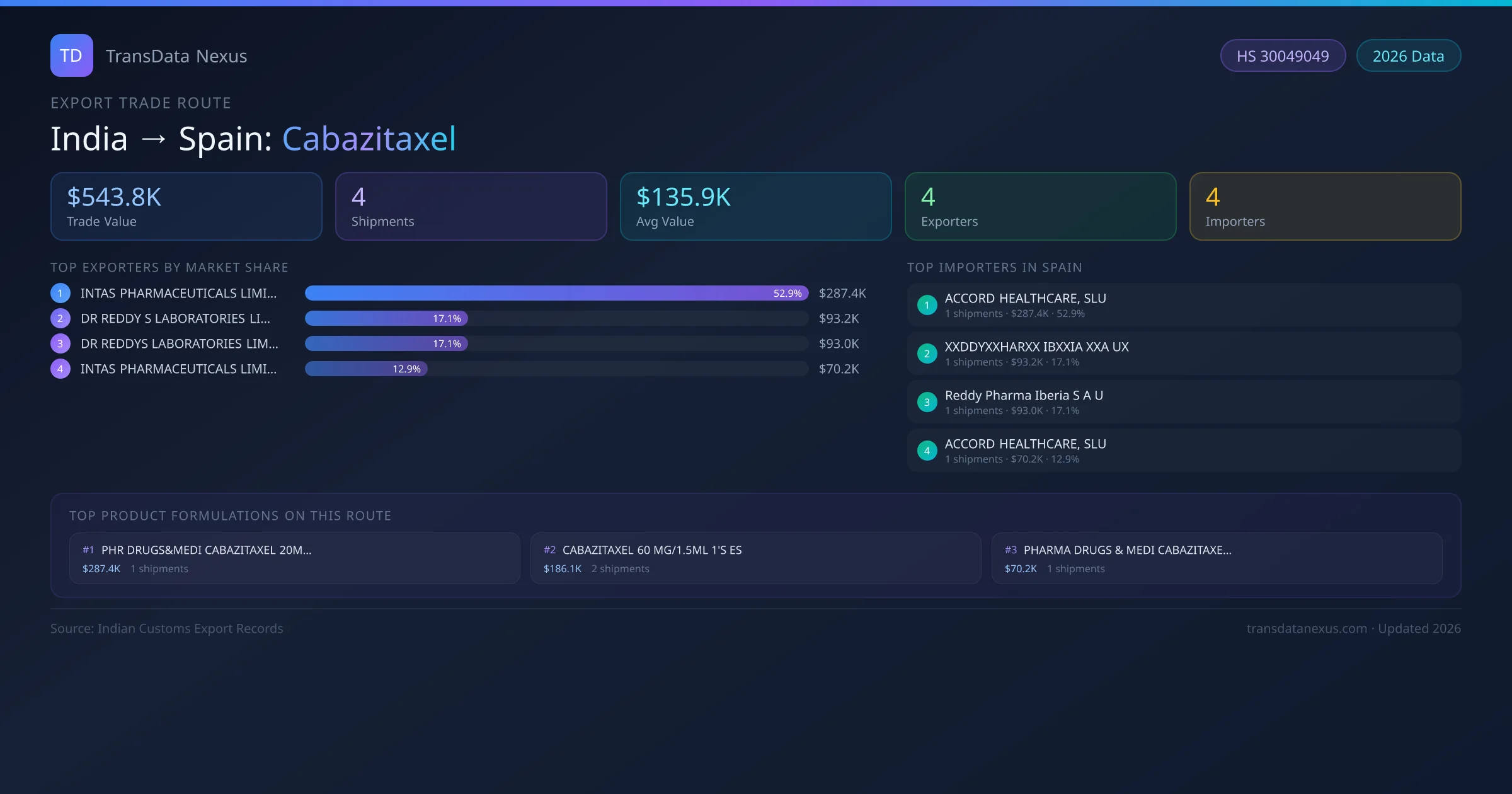Screen dimensions: 1512x794
Task: Select the HS 30049049 pill
Action: [1283, 56]
